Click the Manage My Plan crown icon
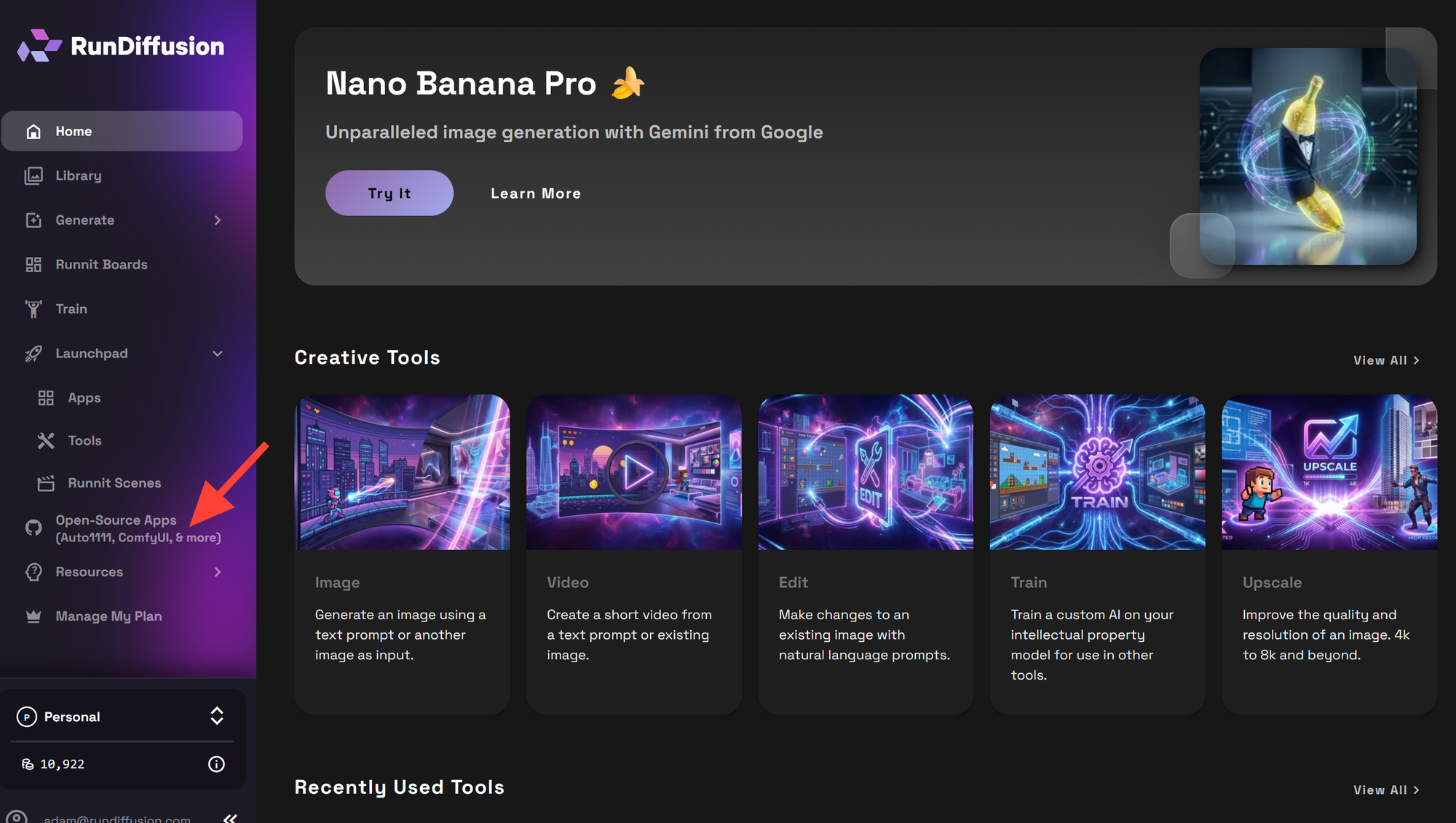 (33, 616)
